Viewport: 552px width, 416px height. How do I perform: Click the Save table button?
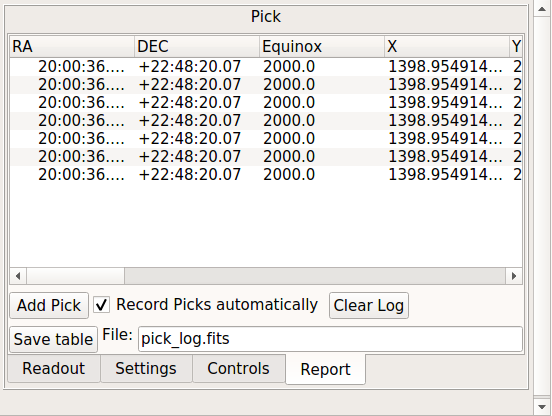[x=53, y=339]
